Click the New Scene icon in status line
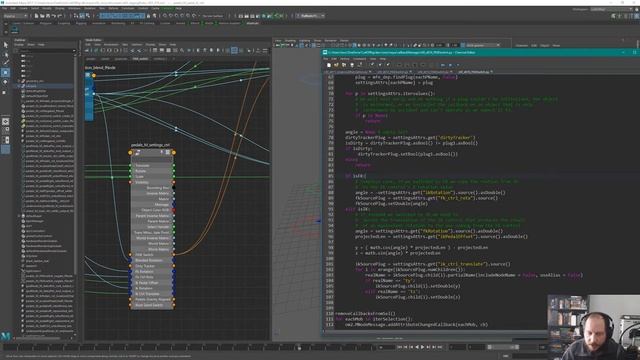Image resolution: width=640 pixels, height=360 pixels. [36, 16]
